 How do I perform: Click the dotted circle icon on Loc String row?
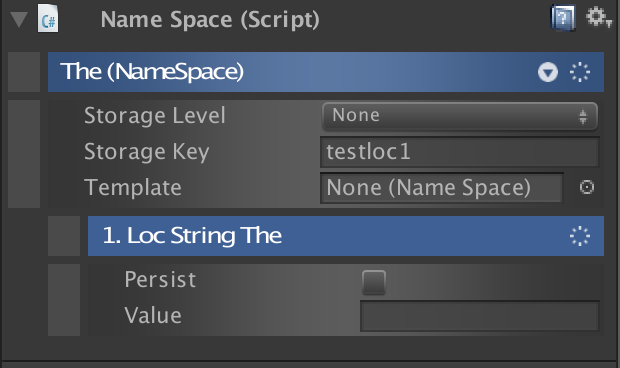click(580, 236)
